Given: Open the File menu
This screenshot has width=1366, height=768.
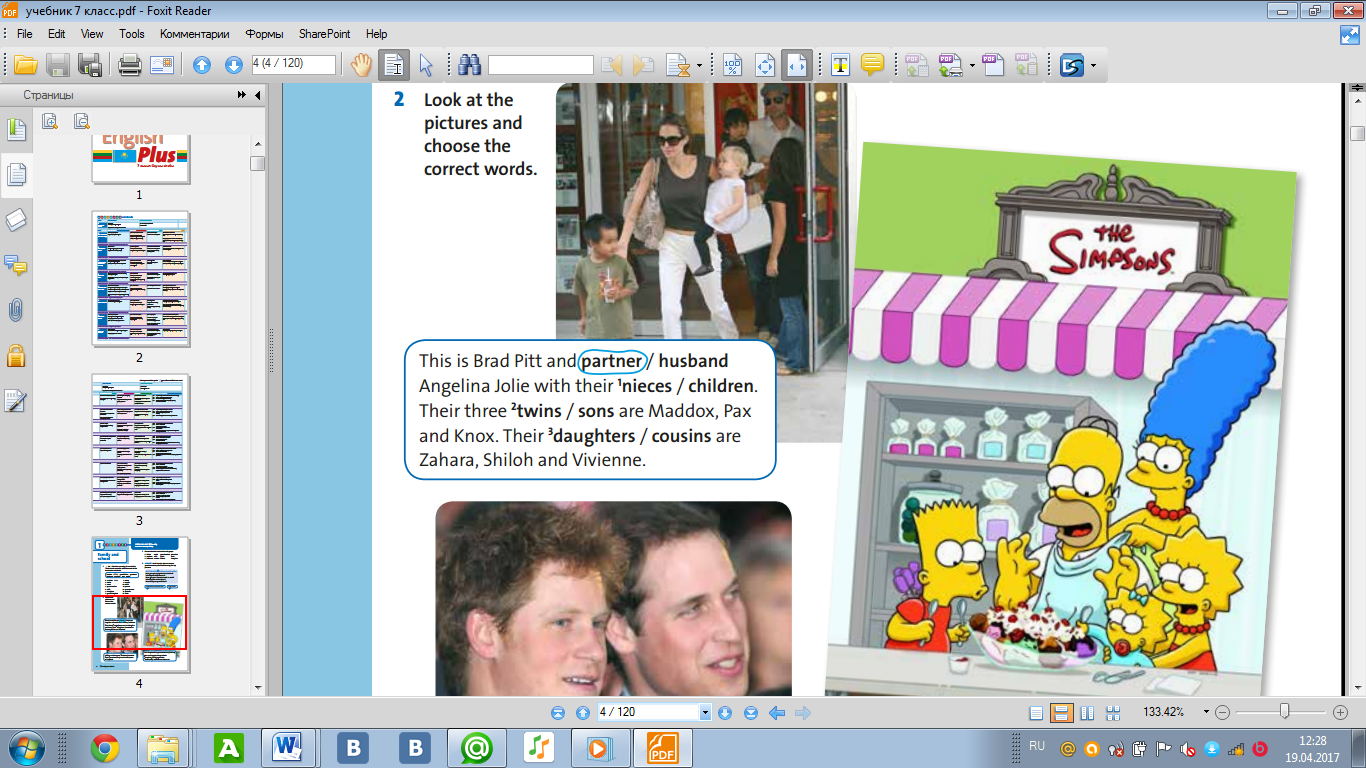Looking at the screenshot, I should [x=25, y=34].
